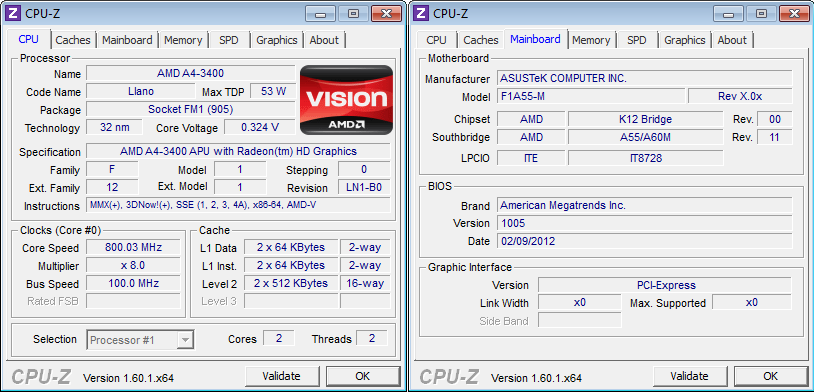Open About tab in left window
814x392 pixels.
pos(324,40)
